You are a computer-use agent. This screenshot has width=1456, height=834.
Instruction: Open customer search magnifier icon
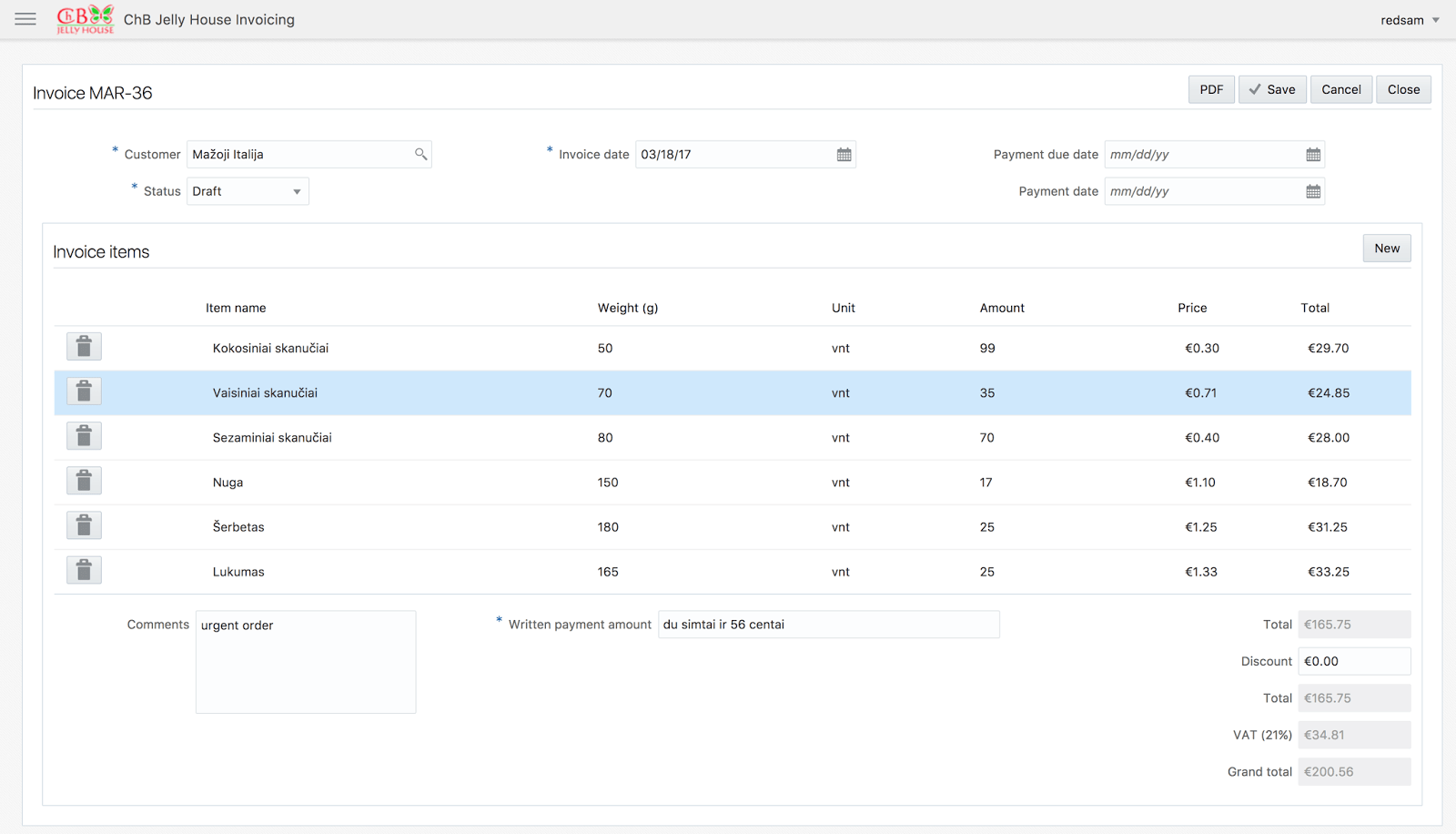pos(420,154)
